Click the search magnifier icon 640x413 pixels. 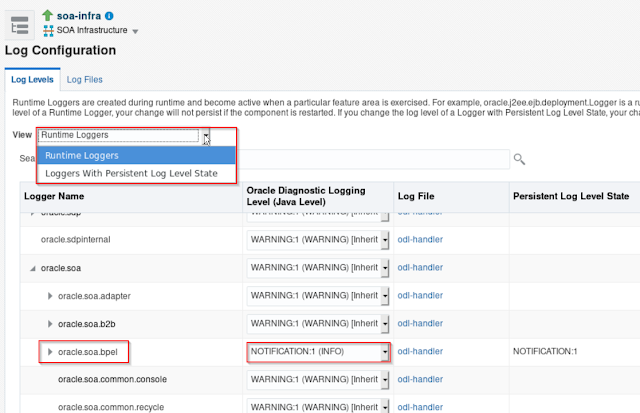tap(519, 159)
